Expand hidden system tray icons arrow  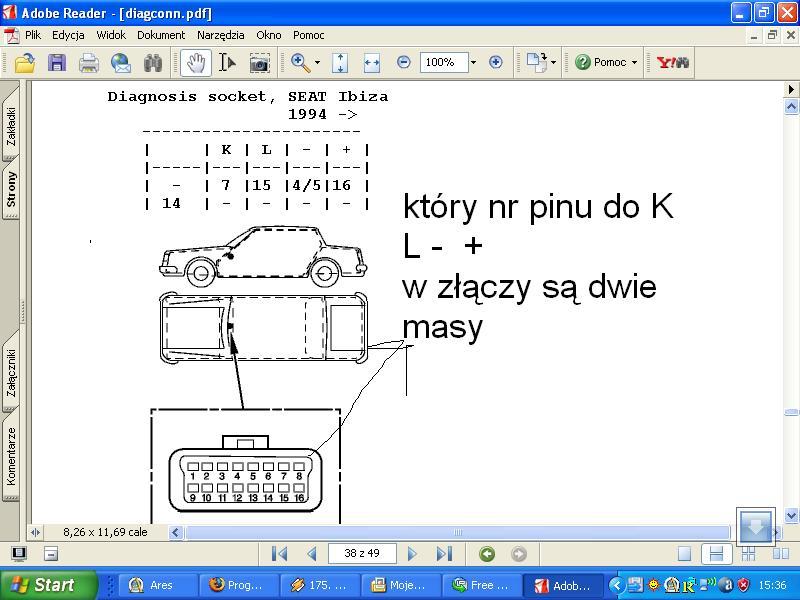point(616,585)
